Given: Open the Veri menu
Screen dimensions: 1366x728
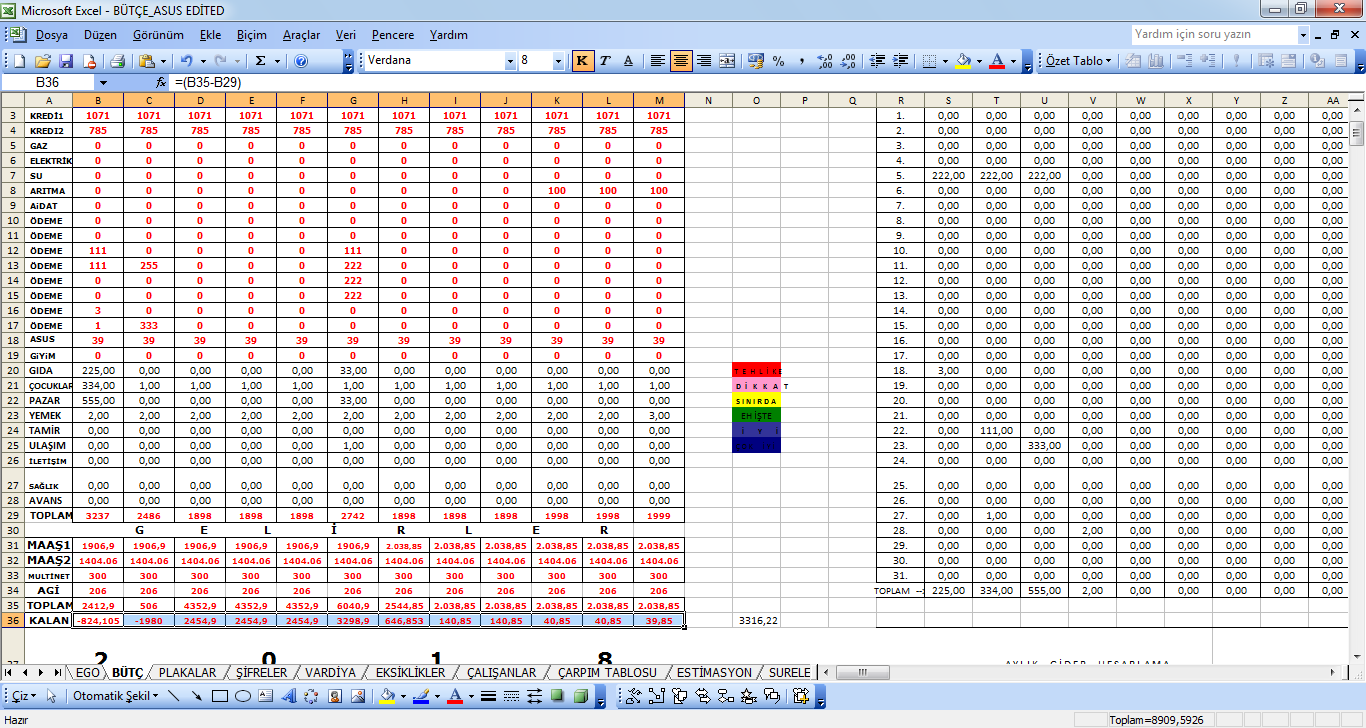Looking at the screenshot, I should [348, 35].
